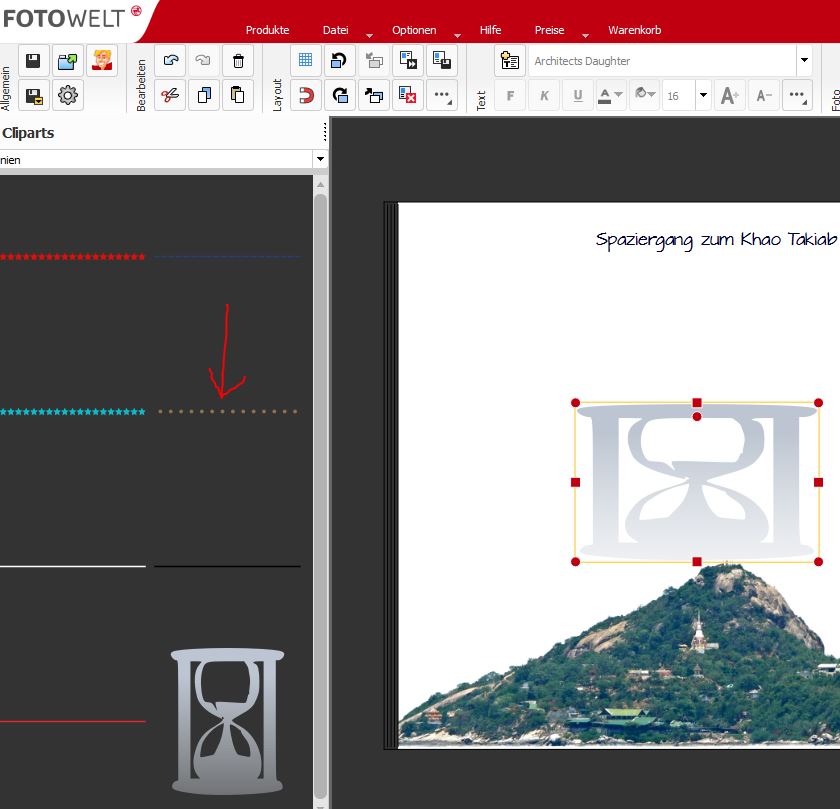This screenshot has width=840, height=809.
Task: Click the magnet snap icon
Action: 306,96
